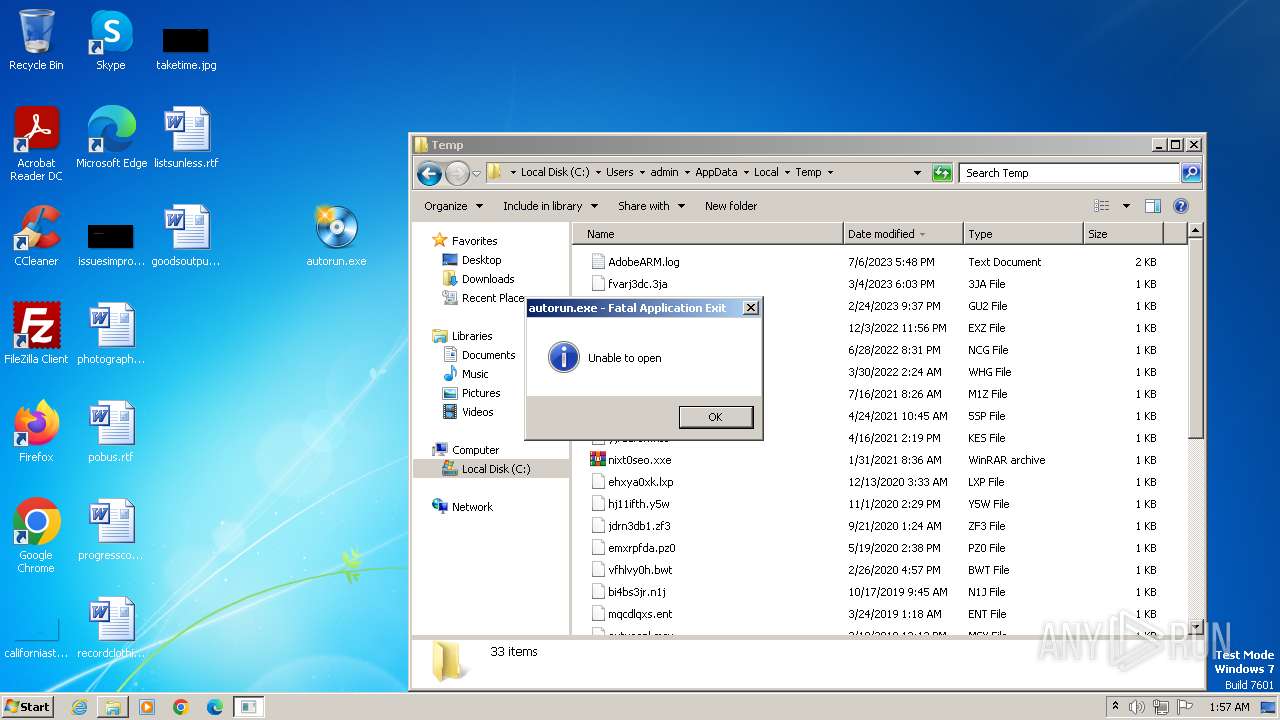1280x720 pixels.
Task: Select Recent Places in navigation pane
Action: pos(483,298)
